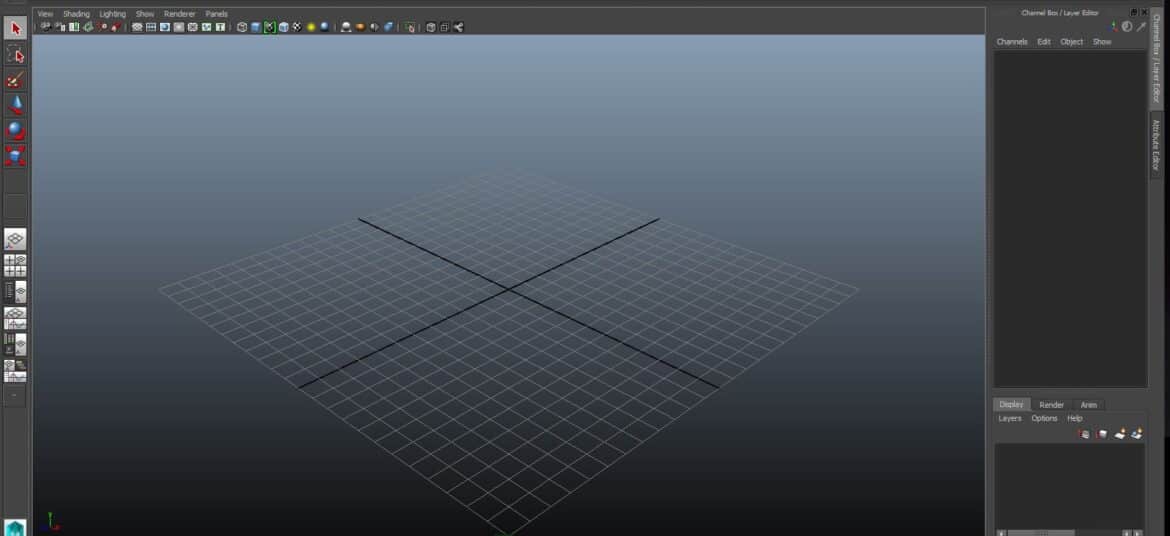The height and width of the screenshot is (536, 1170).
Task: Click the Image Plane icon
Action: 89,27
